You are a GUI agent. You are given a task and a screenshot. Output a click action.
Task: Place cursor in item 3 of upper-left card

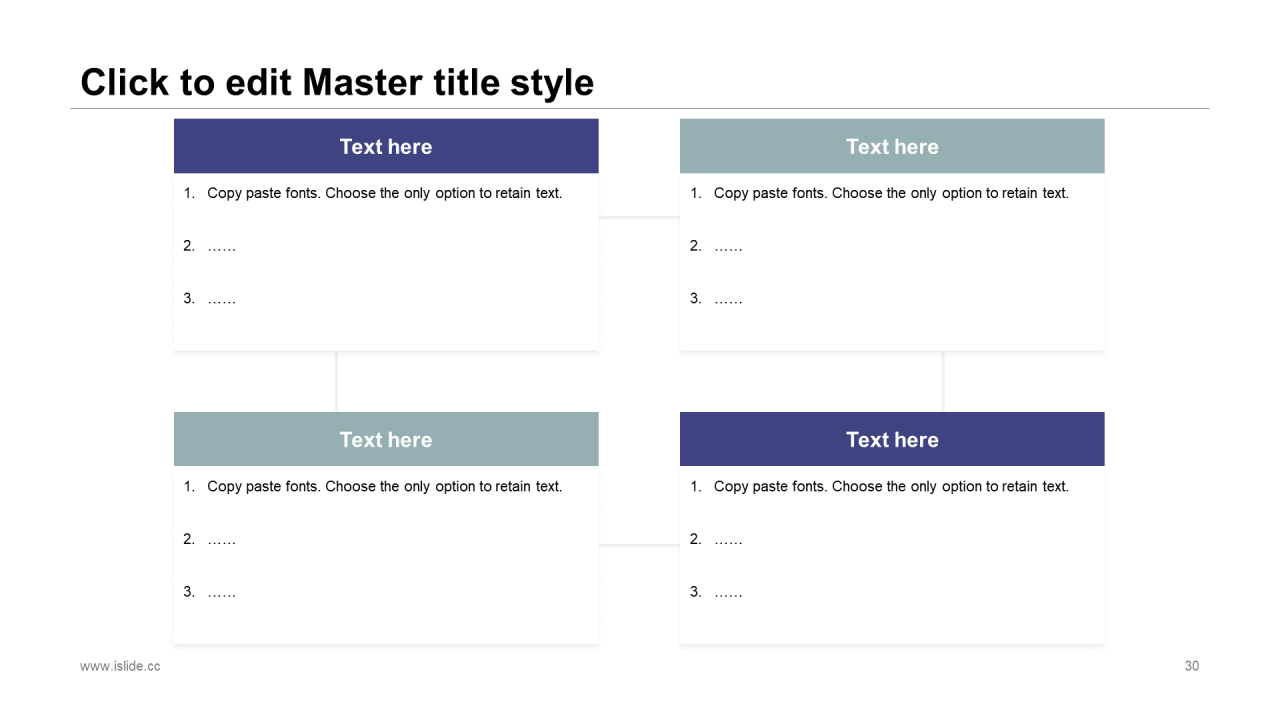pos(221,299)
